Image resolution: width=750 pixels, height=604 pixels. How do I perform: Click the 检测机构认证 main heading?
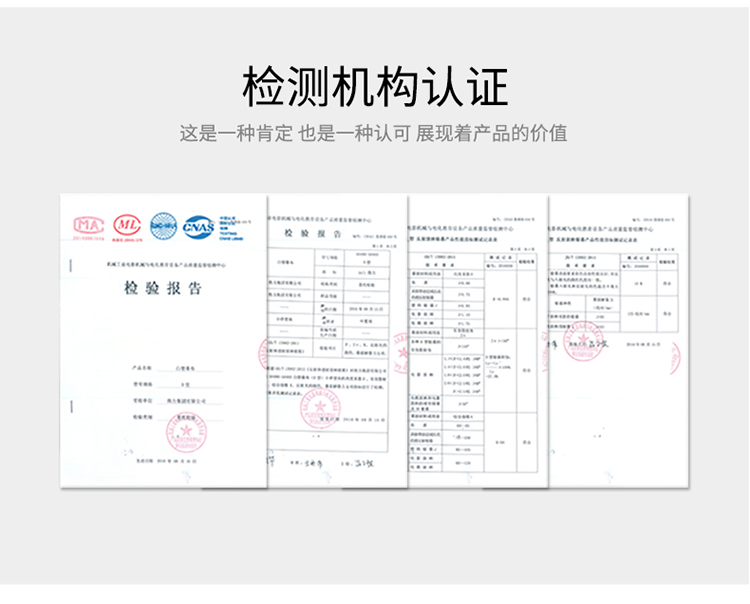pyautogui.click(x=375, y=87)
